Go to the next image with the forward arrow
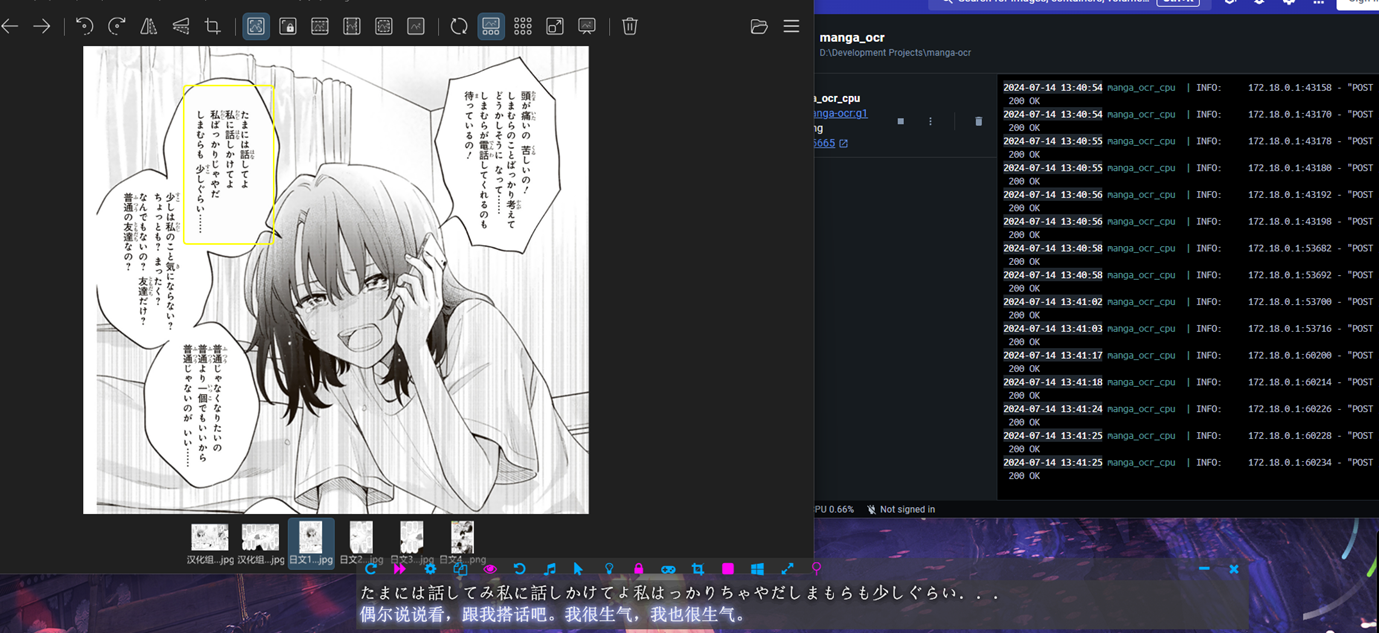1379x633 pixels. point(42,26)
